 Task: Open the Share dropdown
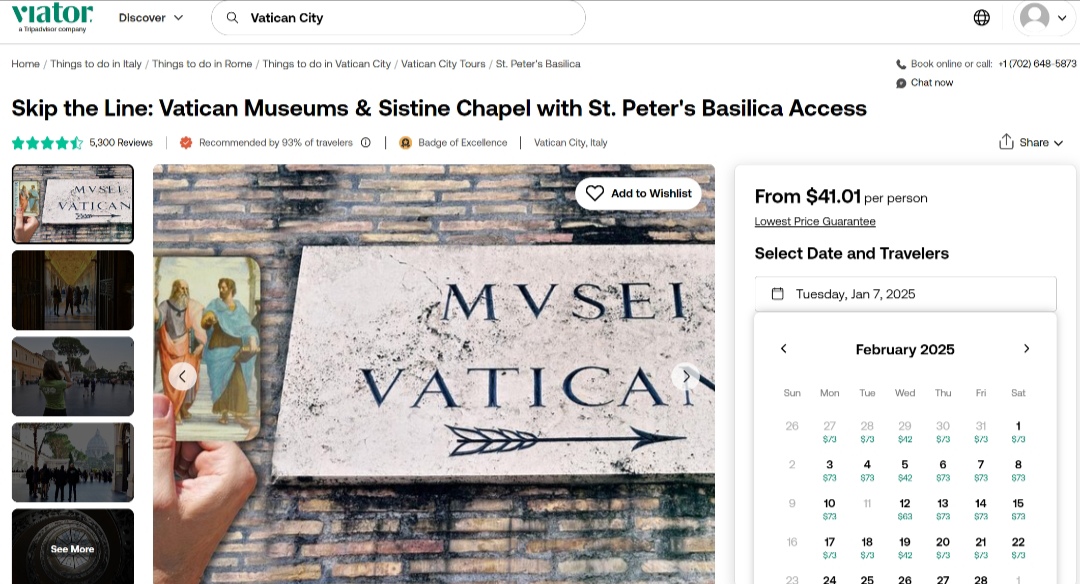(1031, 143)
